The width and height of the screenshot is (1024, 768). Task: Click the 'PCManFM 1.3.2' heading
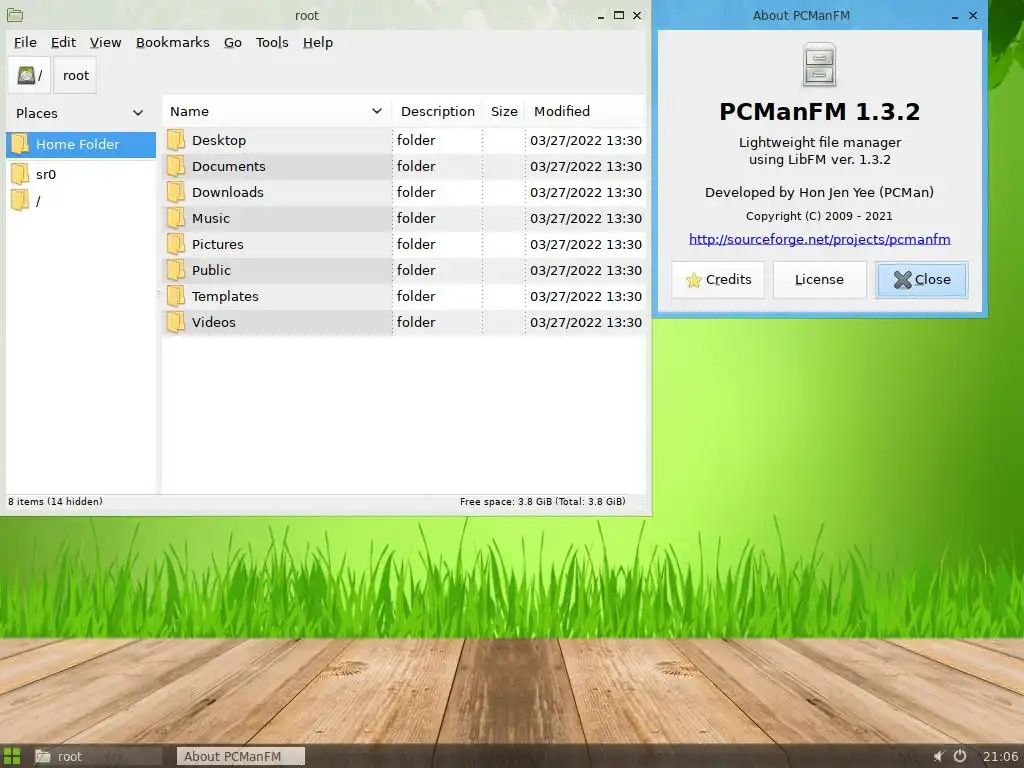(x=820, y=112)
